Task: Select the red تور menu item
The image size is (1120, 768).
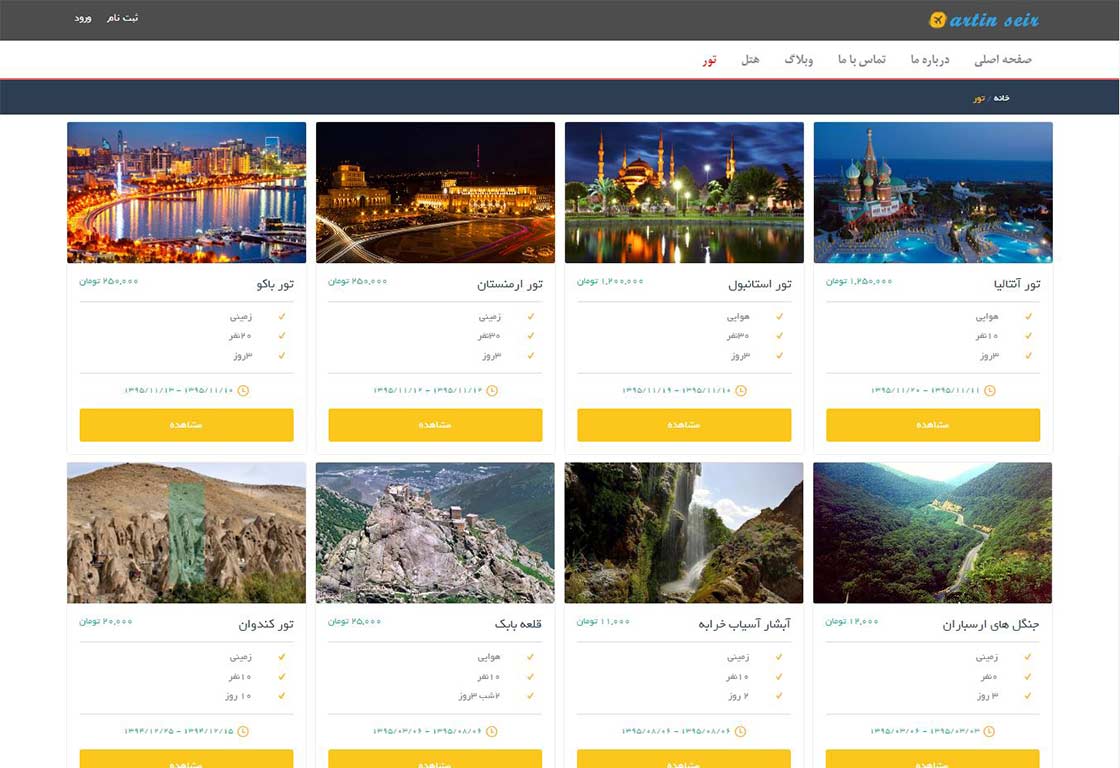Action: pos(709,60)
